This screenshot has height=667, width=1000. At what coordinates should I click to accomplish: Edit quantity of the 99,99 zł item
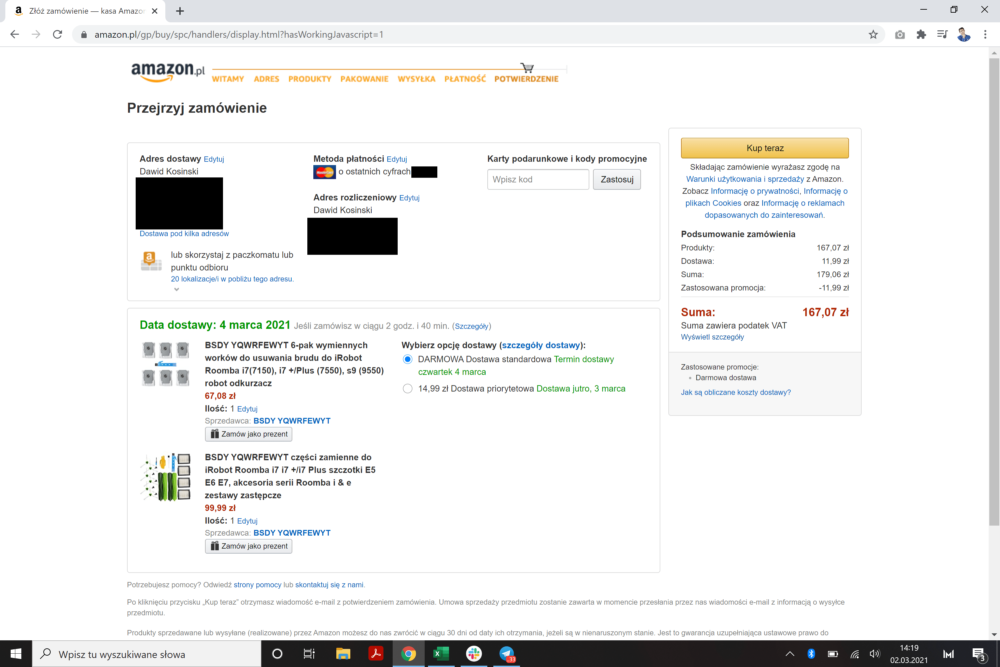[x=247, y=522]
